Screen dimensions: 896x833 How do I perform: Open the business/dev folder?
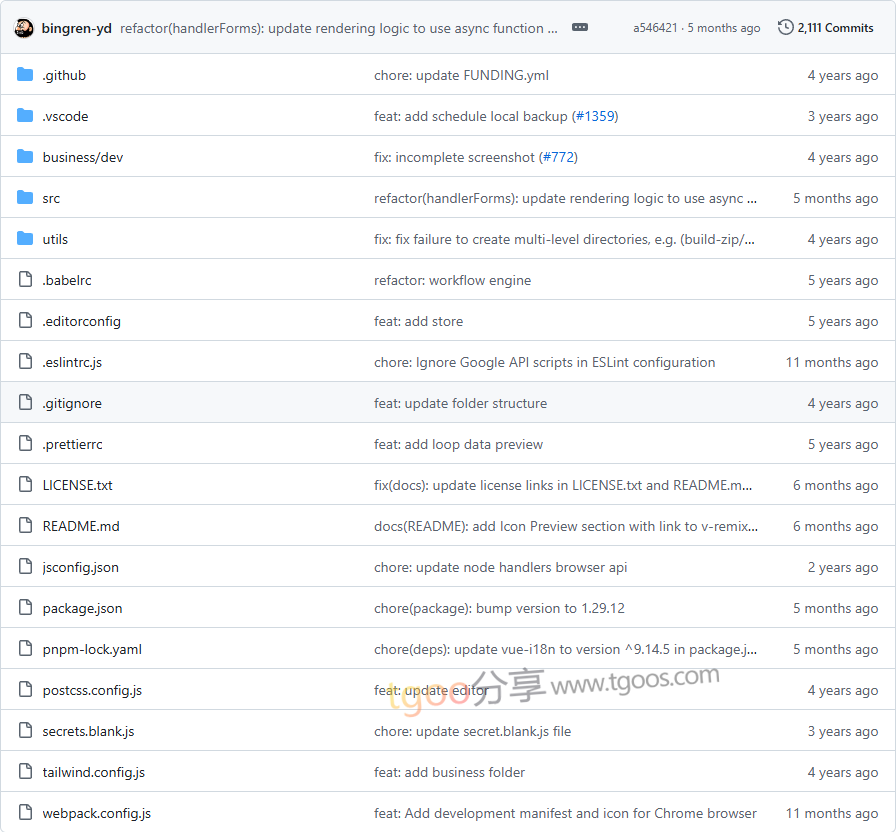(83, 157)
